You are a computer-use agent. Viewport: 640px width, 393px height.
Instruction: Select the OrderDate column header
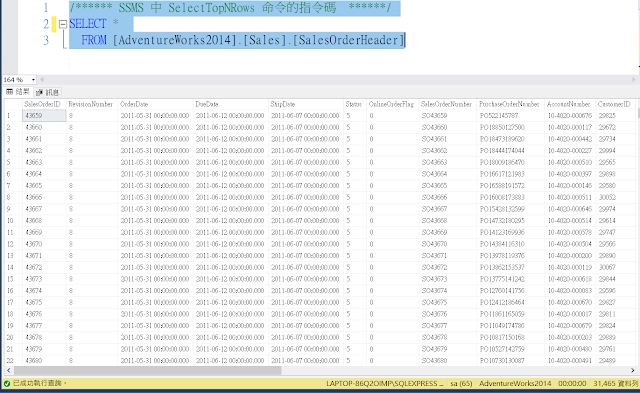[155, 104]
